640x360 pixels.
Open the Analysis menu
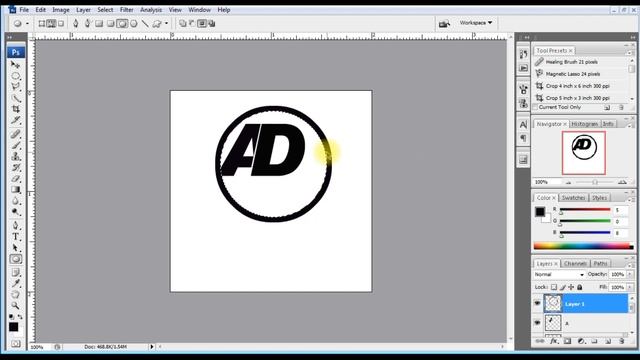click(151, 10)
